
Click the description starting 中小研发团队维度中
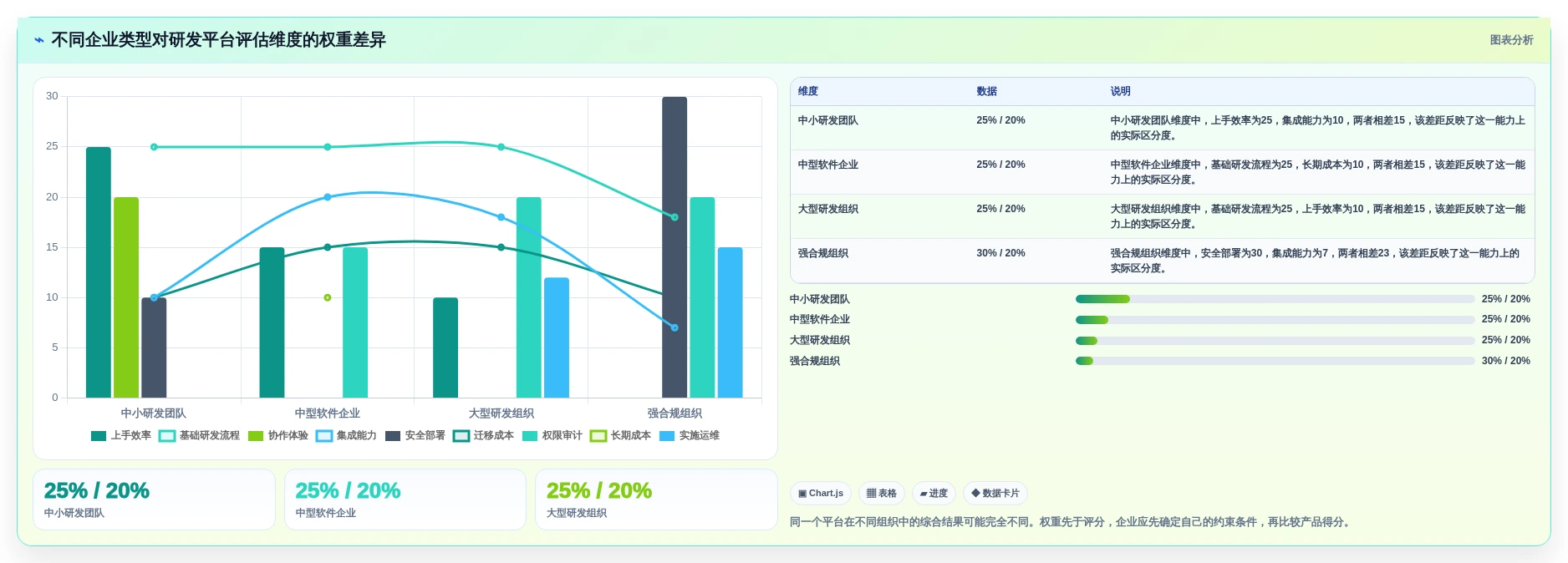(1318, 128)
